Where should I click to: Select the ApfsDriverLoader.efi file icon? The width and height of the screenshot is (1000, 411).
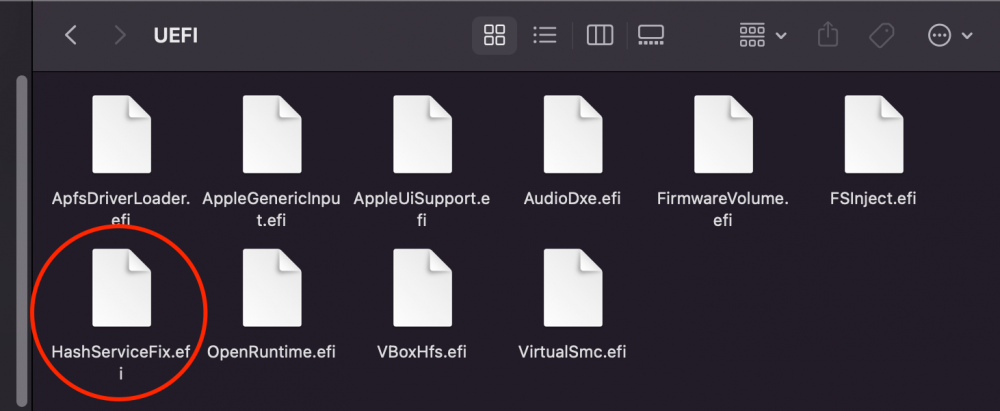121,134
